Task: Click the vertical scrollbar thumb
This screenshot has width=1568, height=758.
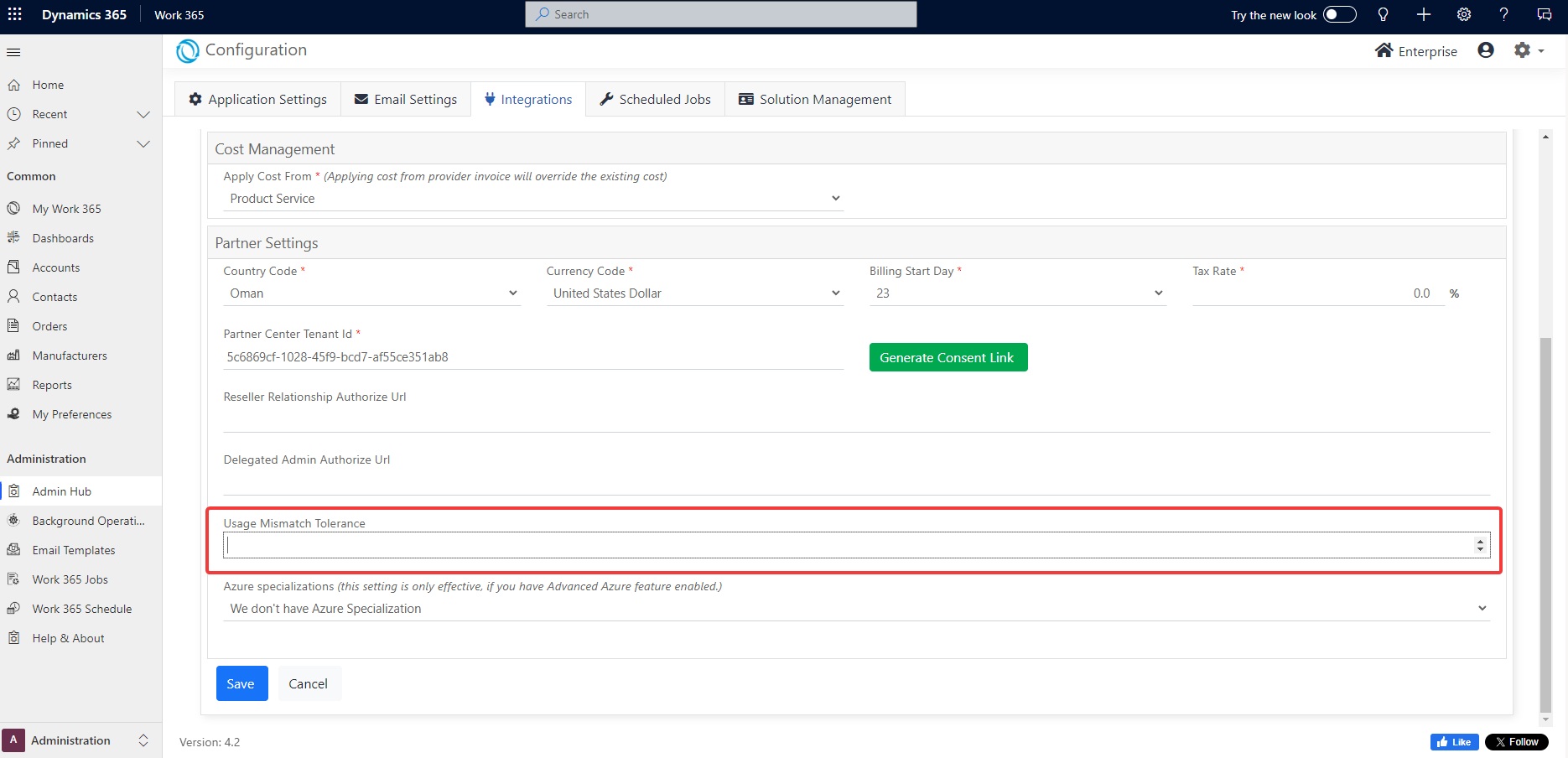Action: pyautogui.click(x=1546, y=524)
